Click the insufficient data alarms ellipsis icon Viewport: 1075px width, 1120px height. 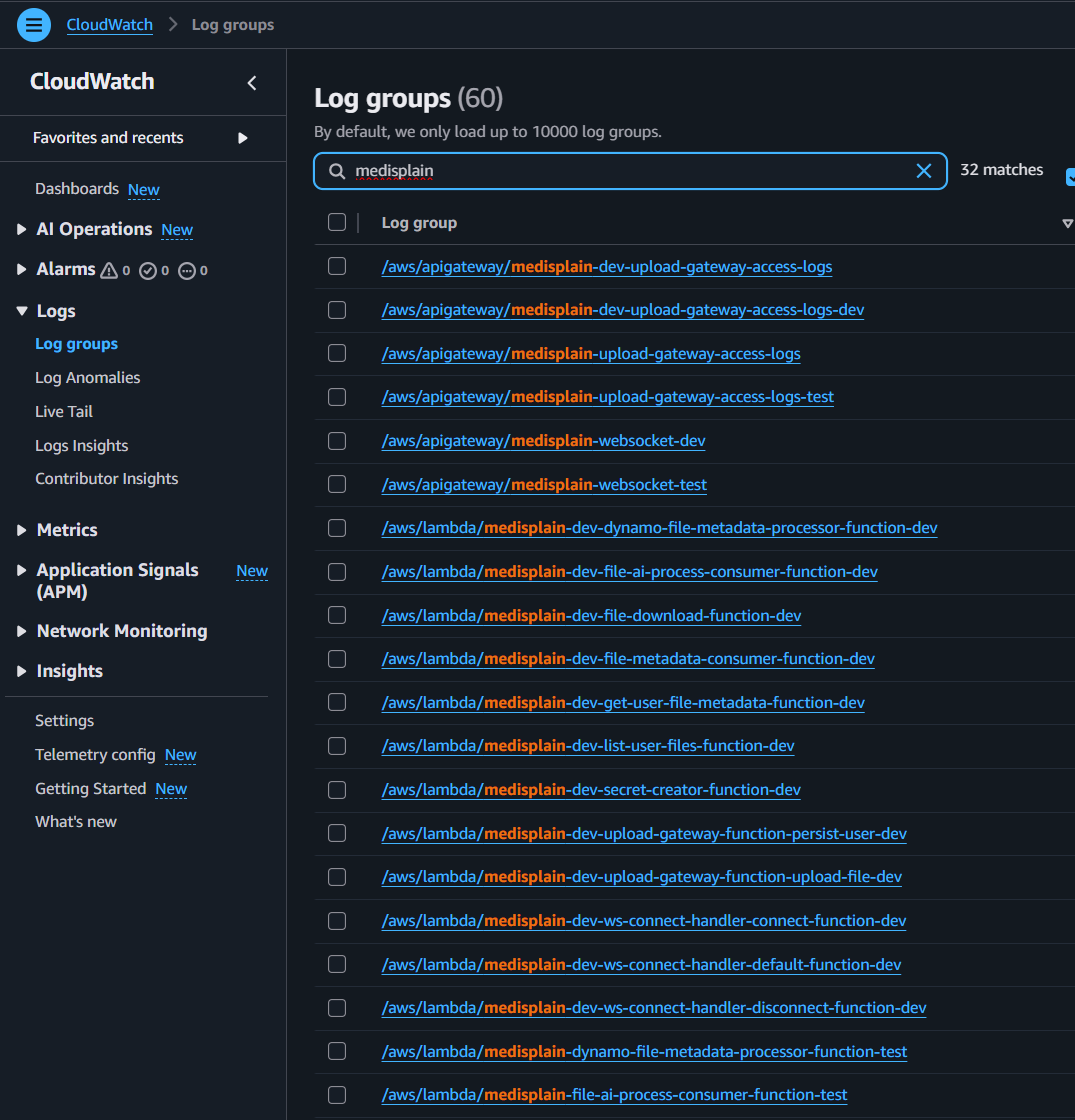pos(186,271)
